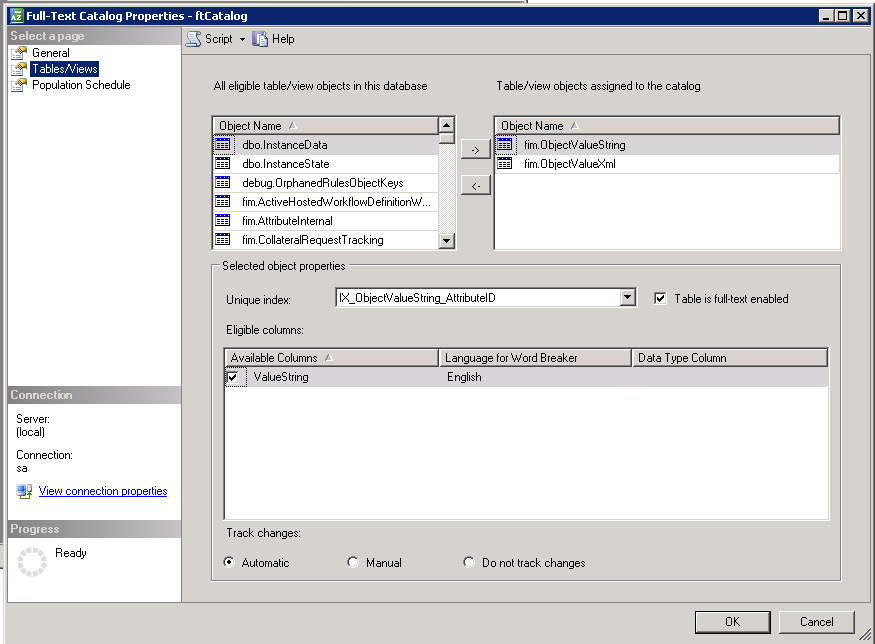Click the Full-Text Catalog title bar icon
Viewport: 875px width, 644px height.
[17, 16]
